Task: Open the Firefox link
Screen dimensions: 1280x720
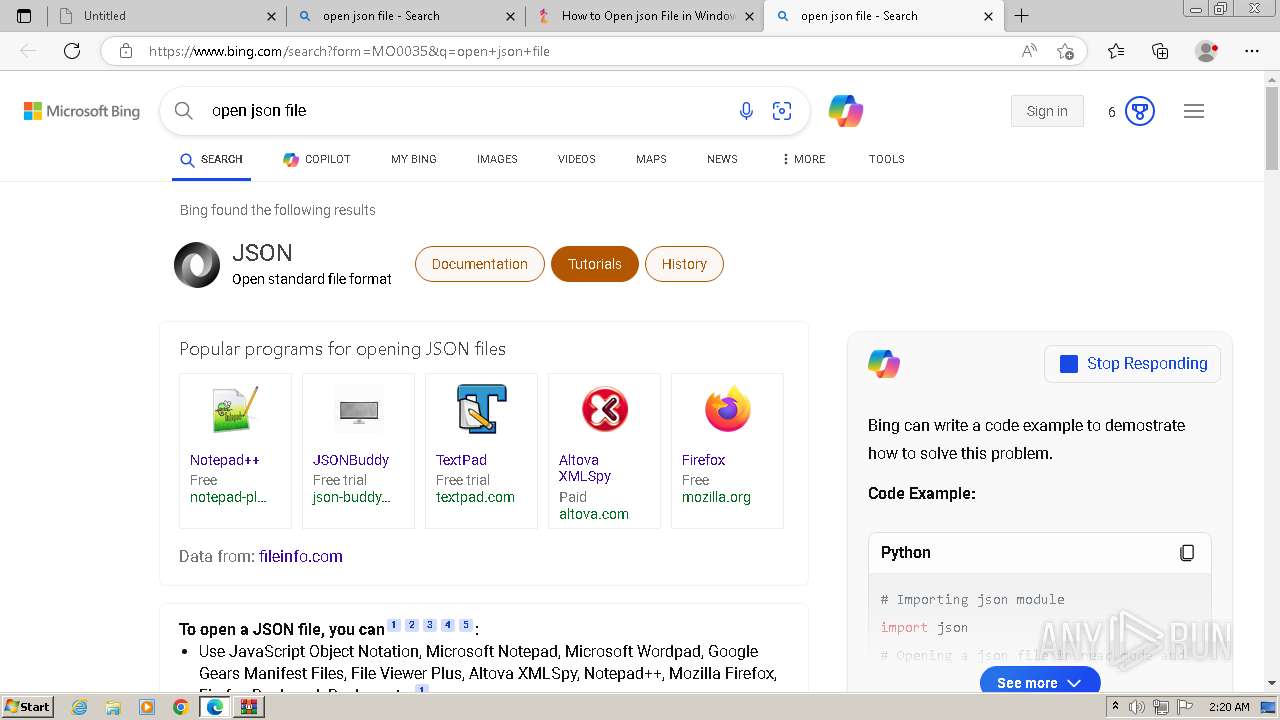Action: click(703, 460)
